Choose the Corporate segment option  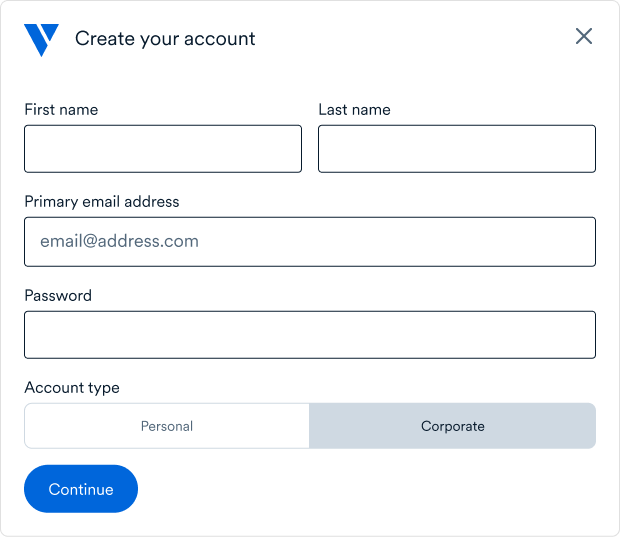452,426
